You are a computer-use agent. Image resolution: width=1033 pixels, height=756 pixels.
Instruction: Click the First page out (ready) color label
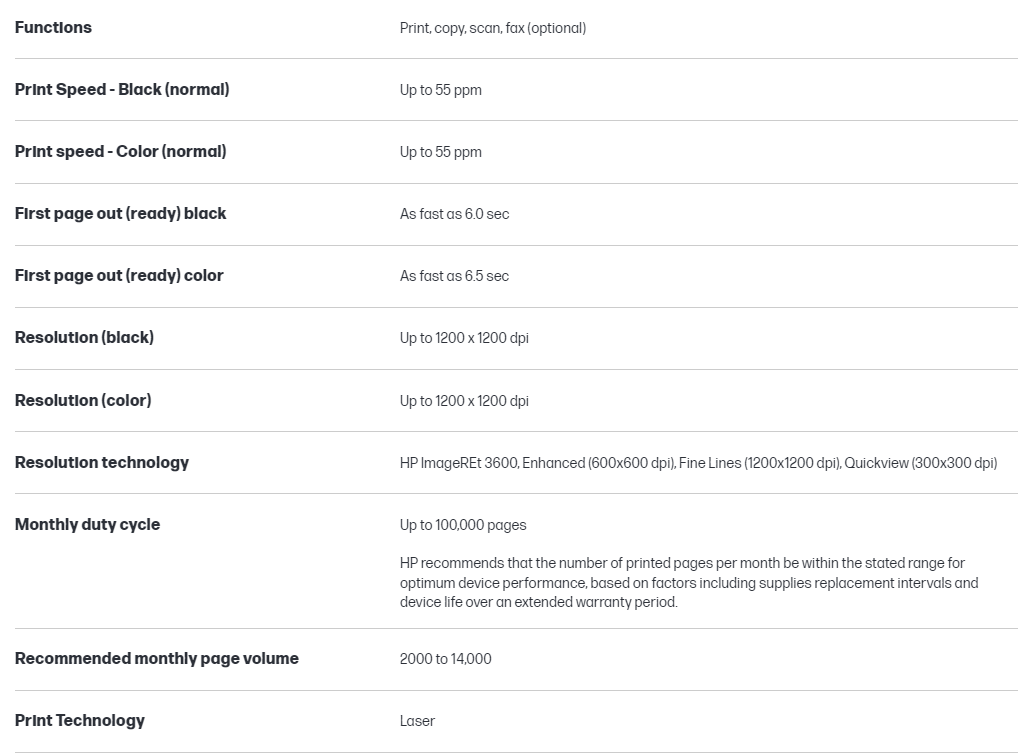pos(119,276)
